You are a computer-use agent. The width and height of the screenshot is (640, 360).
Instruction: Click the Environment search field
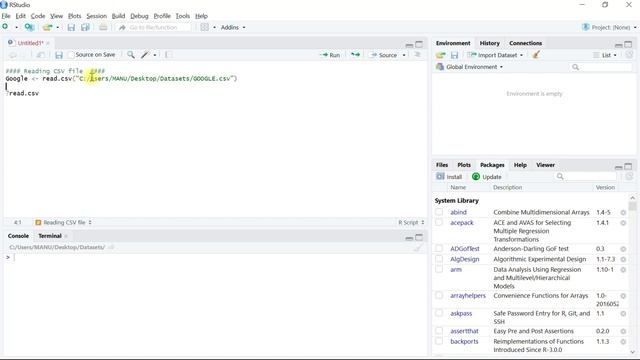[600, 67]
